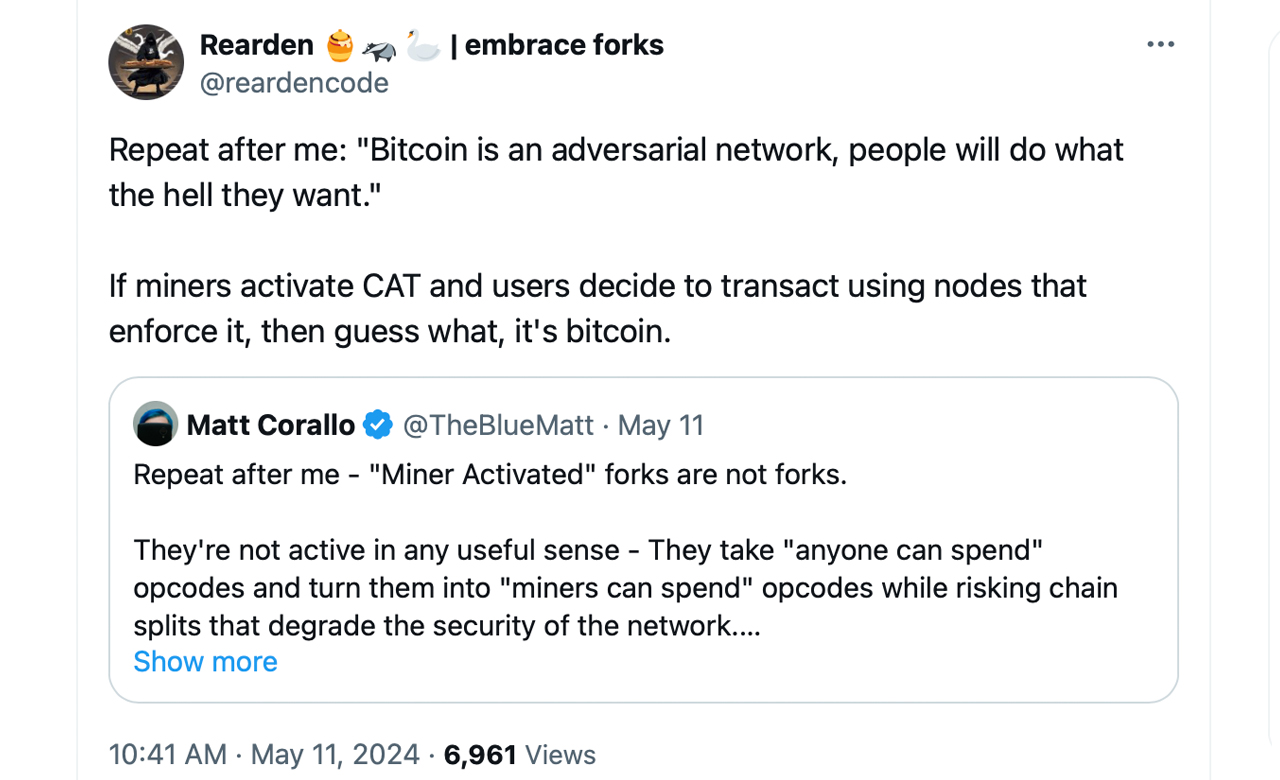The width and height of the screenshot is (1280, 780).
Task: Open the @TheBlueMatt handle
Action: pyautogui.click(x=498, y=425)
